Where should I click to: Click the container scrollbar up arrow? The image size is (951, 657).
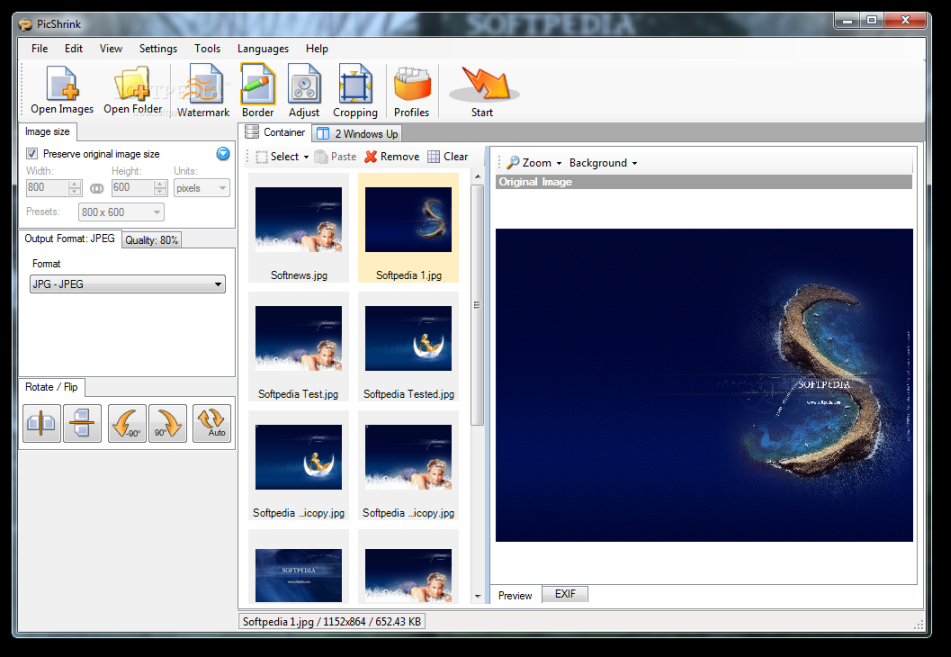coord(477,177)
